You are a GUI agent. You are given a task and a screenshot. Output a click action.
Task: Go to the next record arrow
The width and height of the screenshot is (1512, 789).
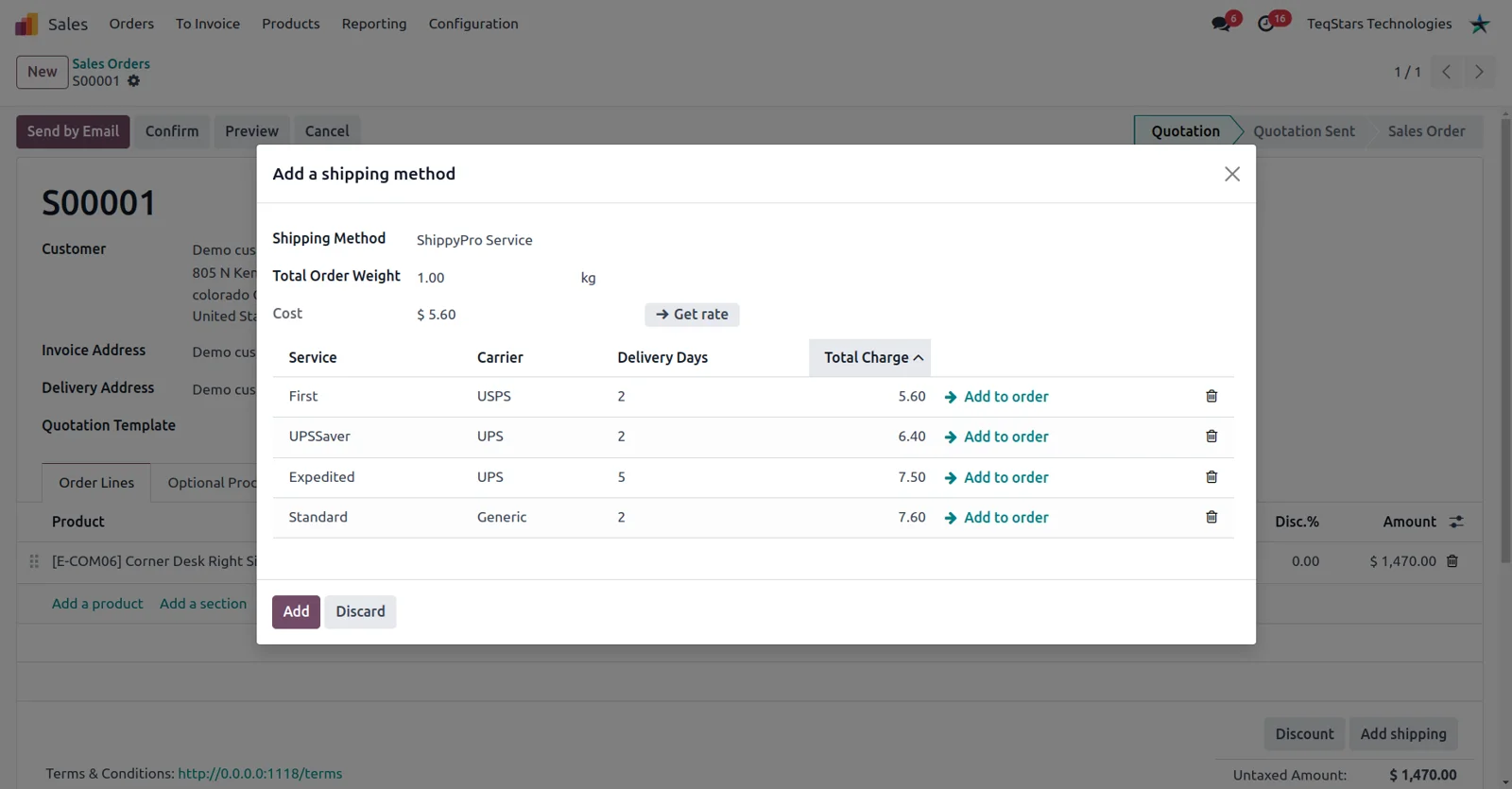click(1479, 72)
